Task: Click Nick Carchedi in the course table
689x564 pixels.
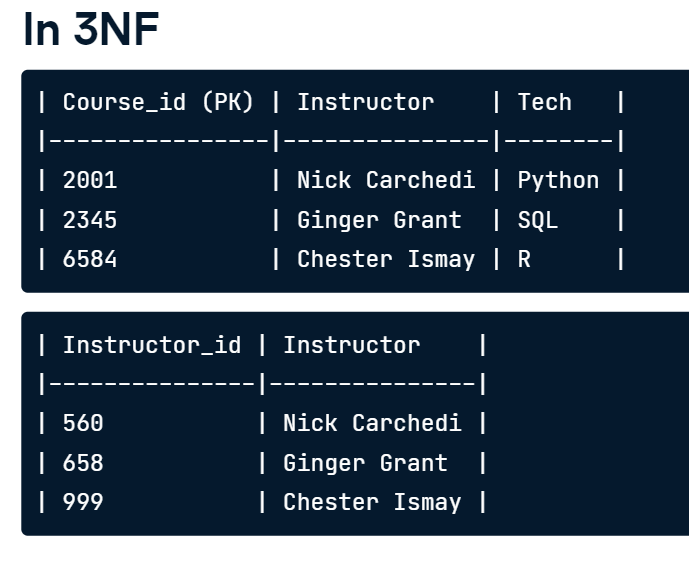Action: click(x=385, y=180)
